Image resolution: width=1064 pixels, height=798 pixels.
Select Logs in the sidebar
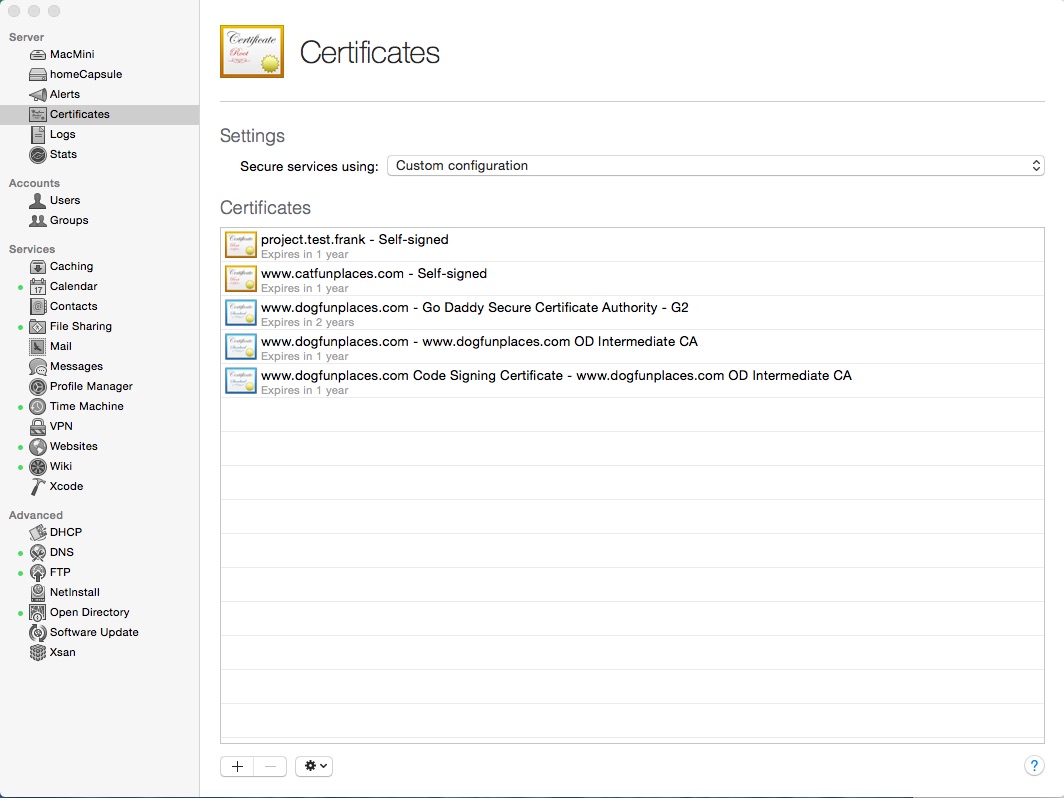(x=62, y=134)
